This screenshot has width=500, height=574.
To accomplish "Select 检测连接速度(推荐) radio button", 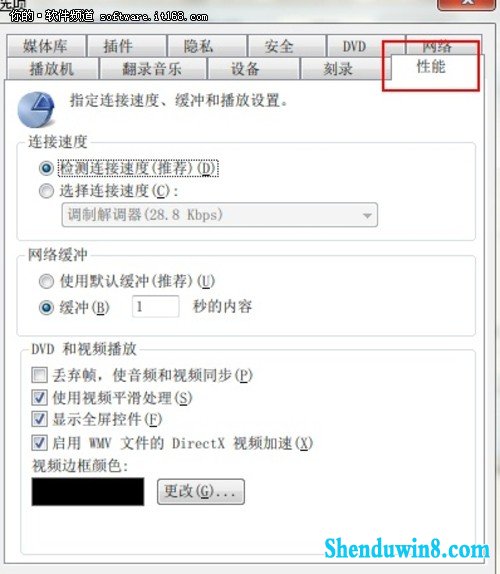I will point(46,168).
